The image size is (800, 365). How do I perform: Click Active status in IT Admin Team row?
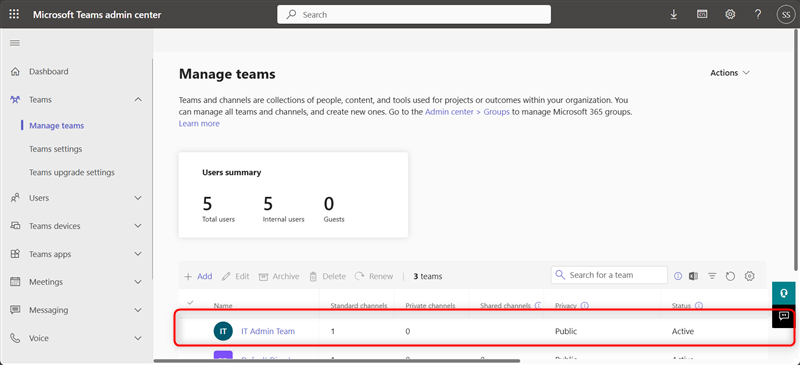(683, 331)
